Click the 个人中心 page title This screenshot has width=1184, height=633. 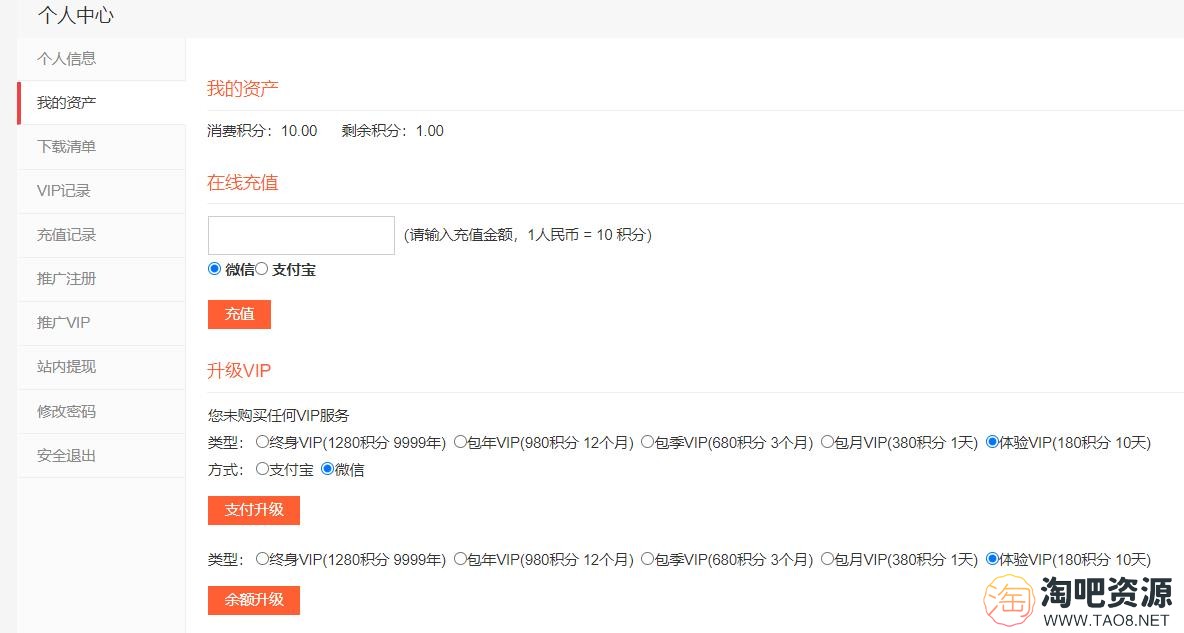coord(76,15)
